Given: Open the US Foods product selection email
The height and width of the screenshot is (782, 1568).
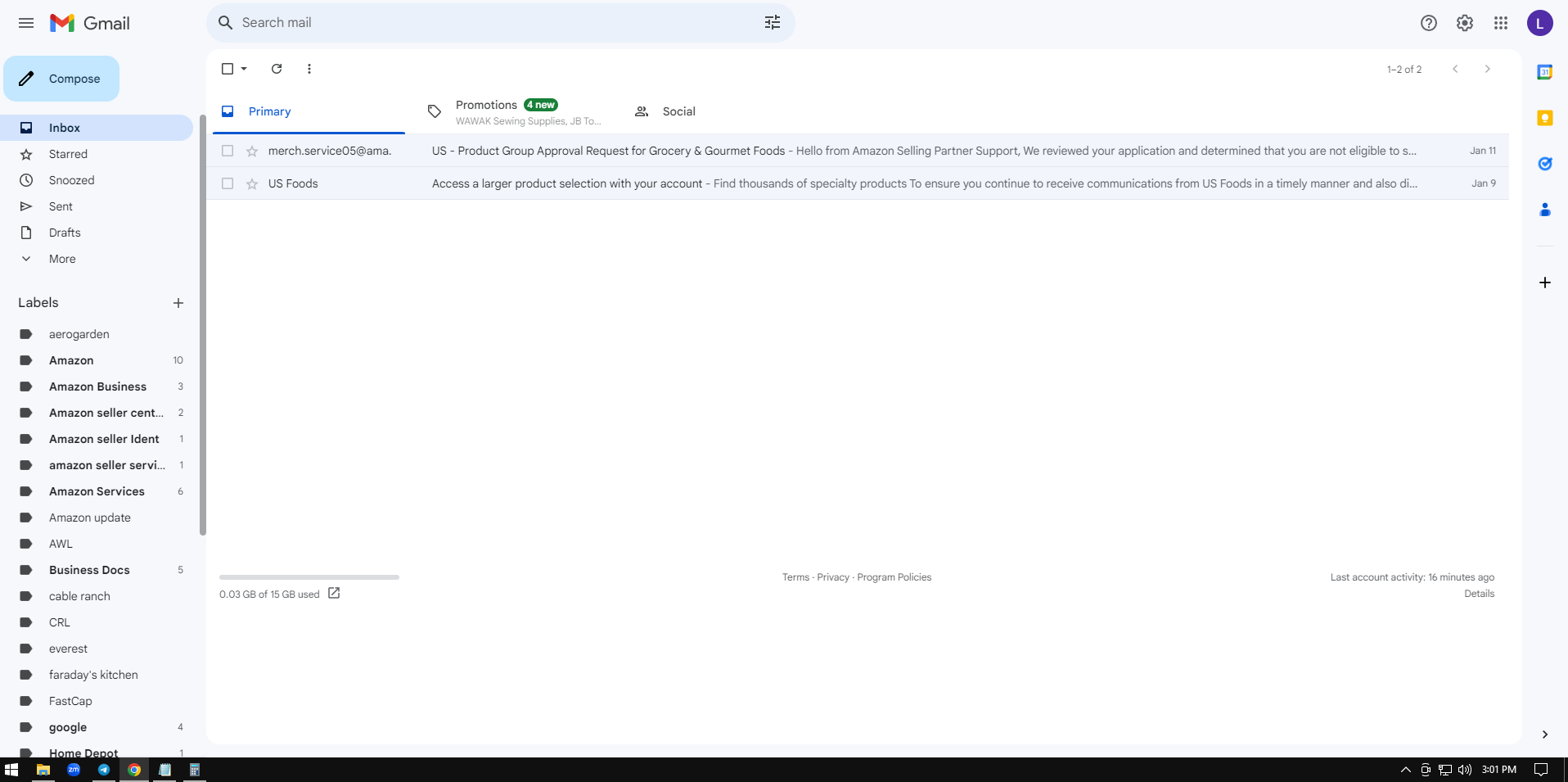Looking at the screenshot, I should pyautogui.click(x=858, y=183).
